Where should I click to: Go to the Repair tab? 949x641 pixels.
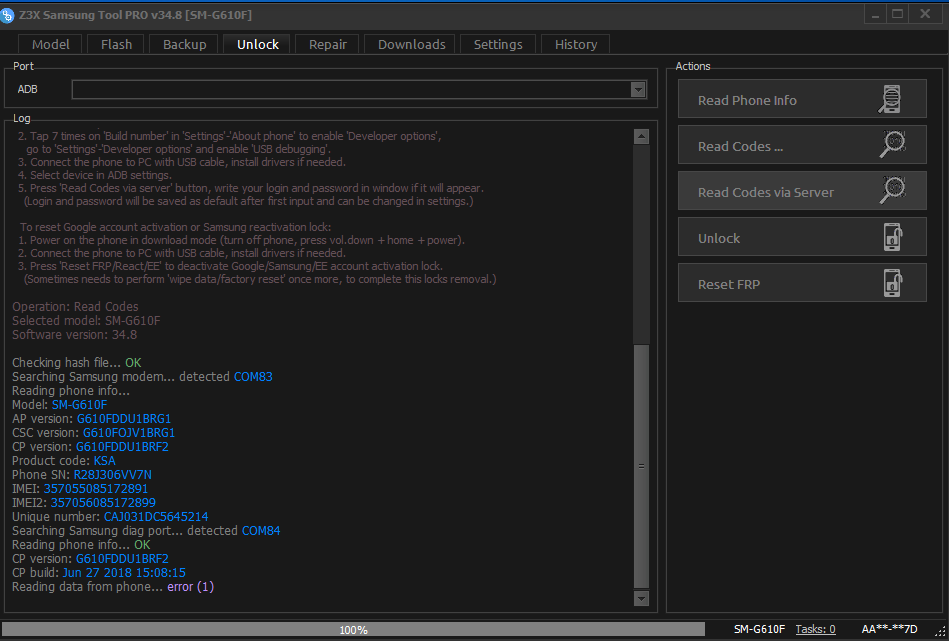pyautogui.click(x=327, y=44)
